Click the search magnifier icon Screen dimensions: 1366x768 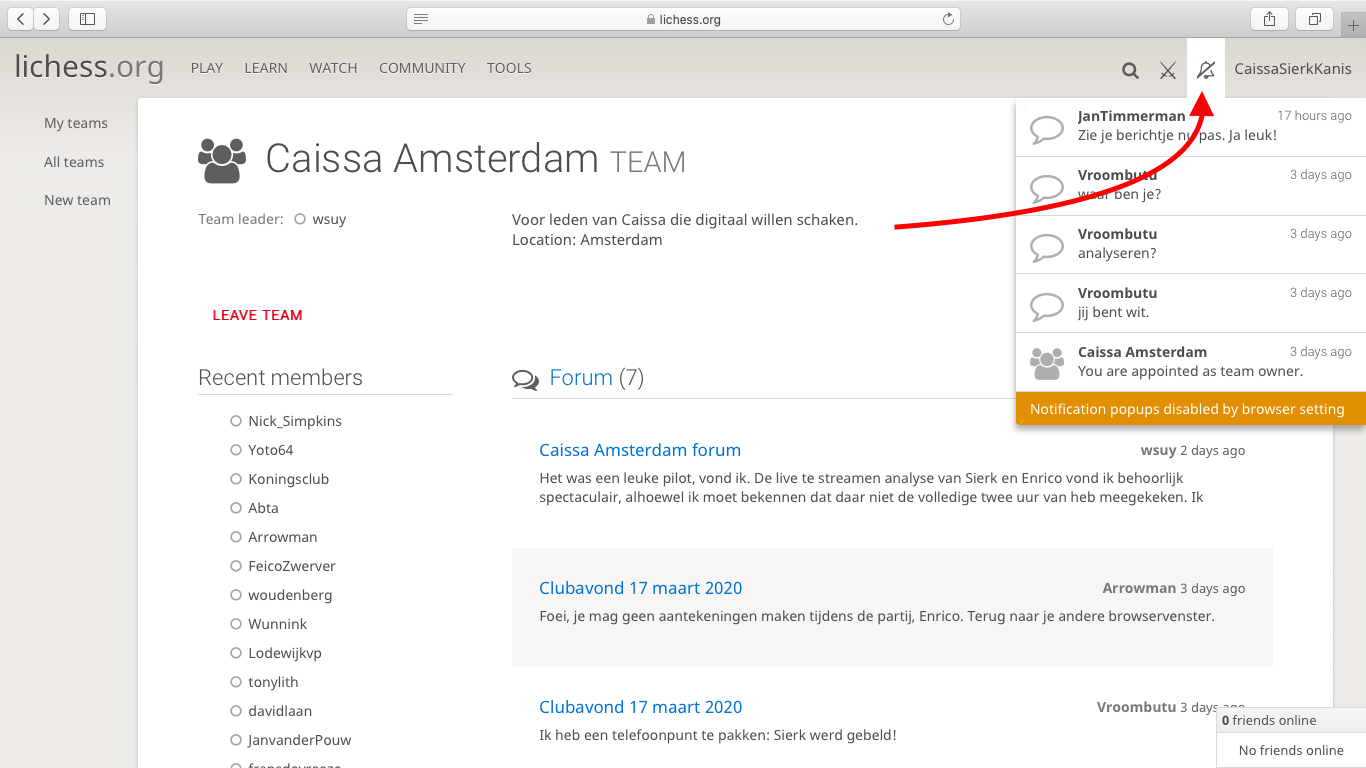point(1130,70)
